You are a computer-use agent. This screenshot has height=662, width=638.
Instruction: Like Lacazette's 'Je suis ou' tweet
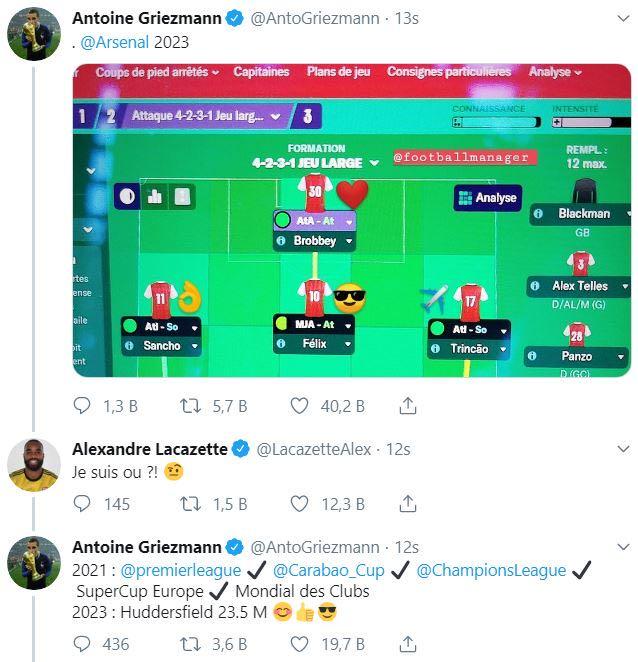tap(299, 503)
